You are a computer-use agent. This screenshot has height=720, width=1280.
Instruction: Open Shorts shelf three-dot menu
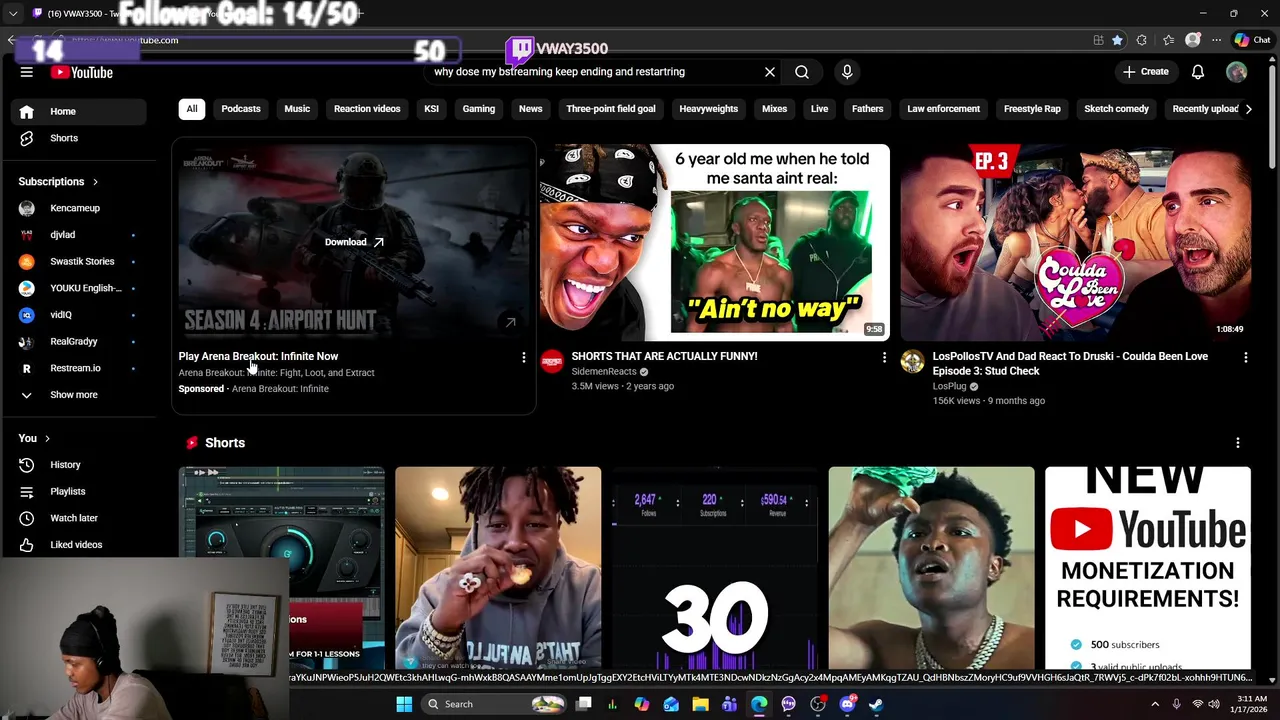click(x=1237, y=443)
